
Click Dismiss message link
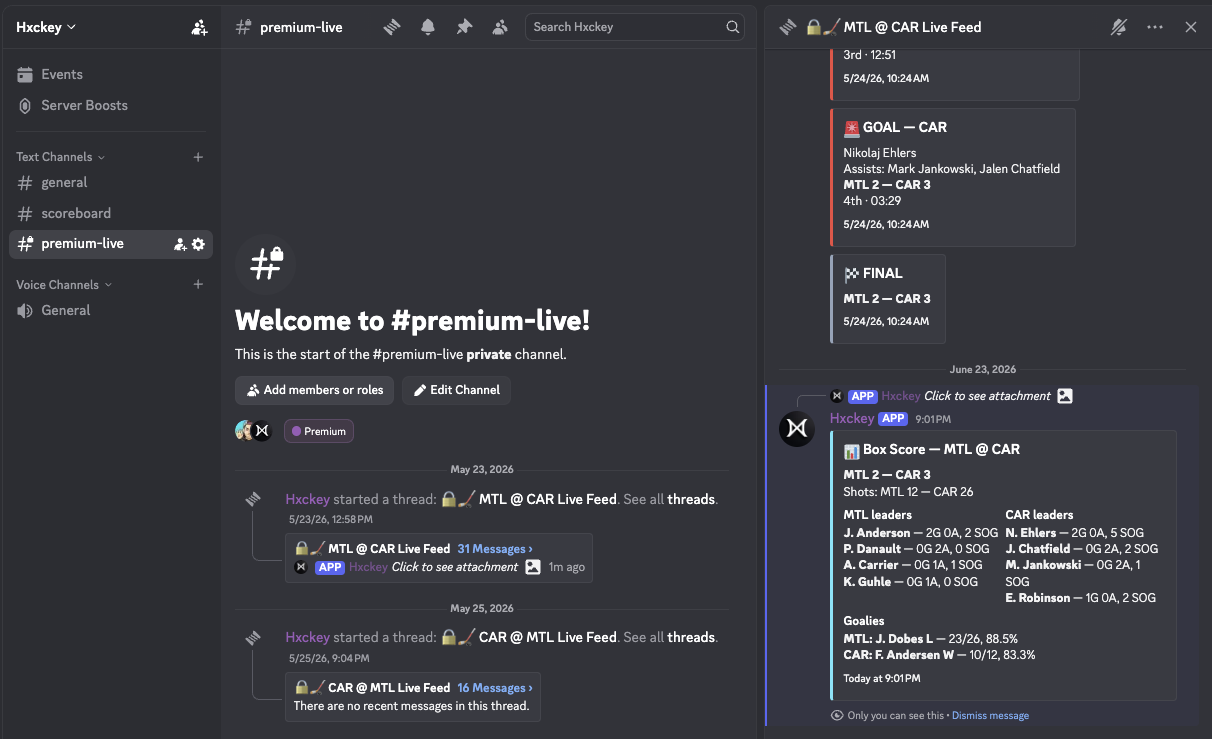pos(990,716)
